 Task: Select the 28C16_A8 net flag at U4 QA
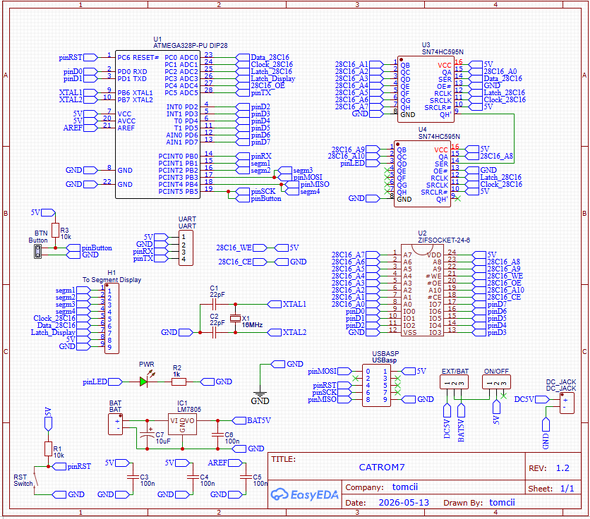[x=489, y=156]
